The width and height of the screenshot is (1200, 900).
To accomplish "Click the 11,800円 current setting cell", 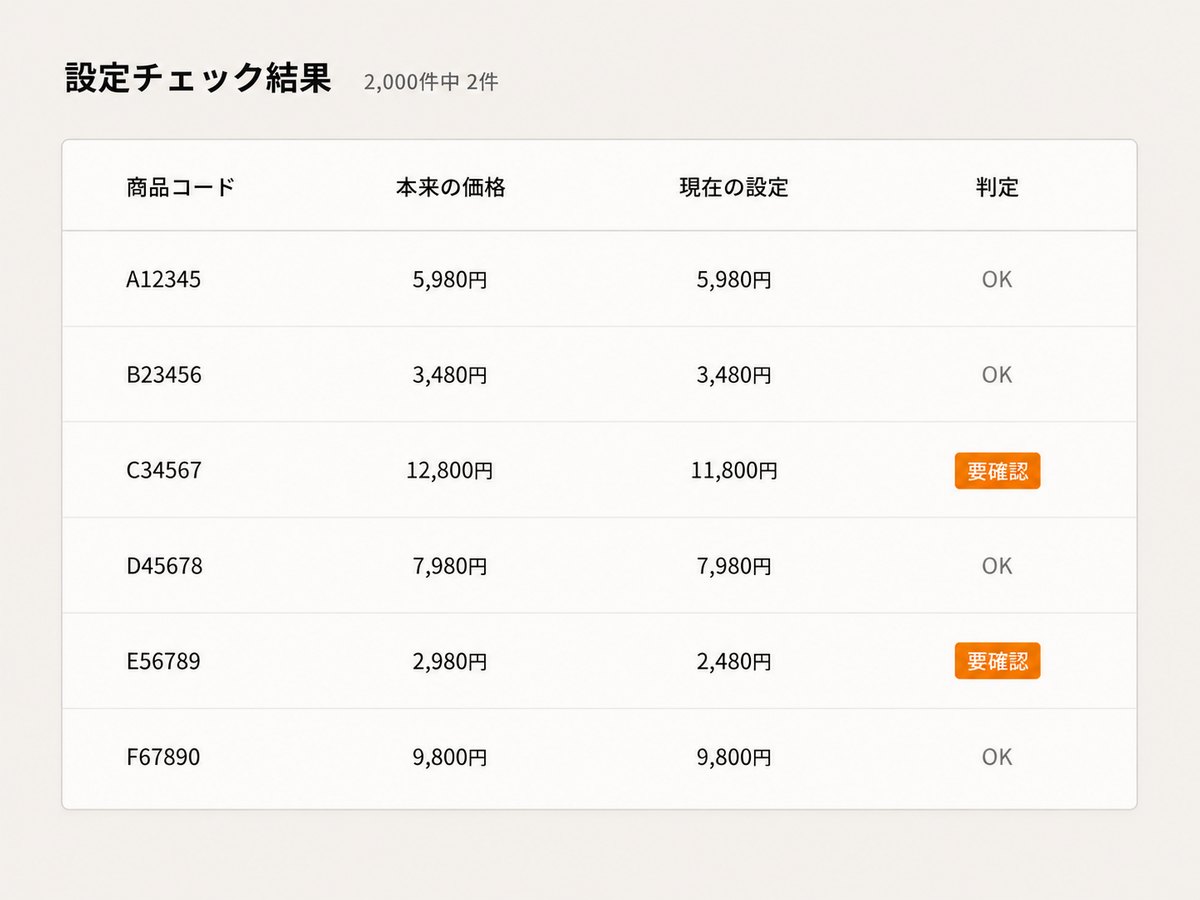I will click(x=734, y=470).
